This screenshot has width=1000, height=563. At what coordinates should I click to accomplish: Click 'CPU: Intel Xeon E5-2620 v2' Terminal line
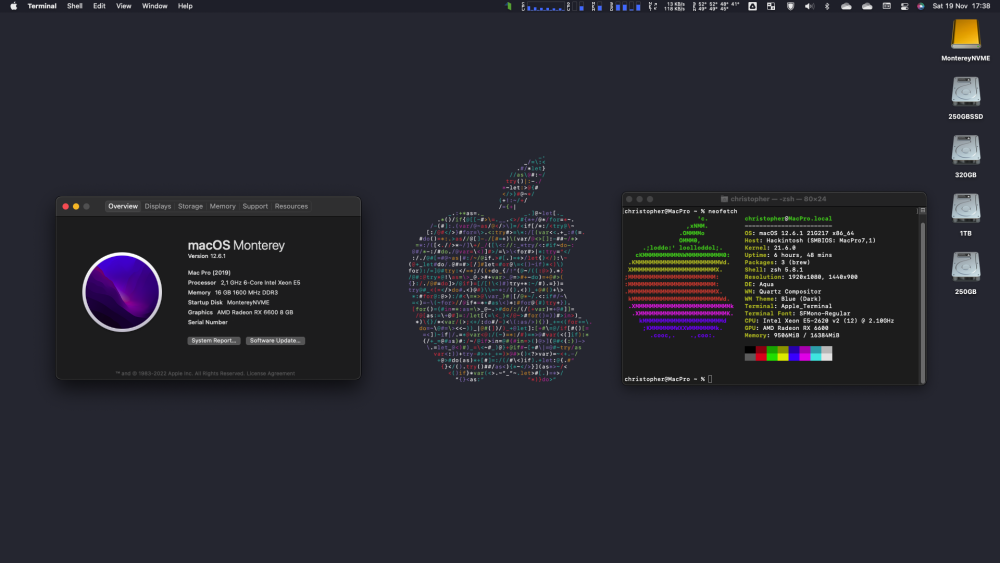tap(819, 321)
